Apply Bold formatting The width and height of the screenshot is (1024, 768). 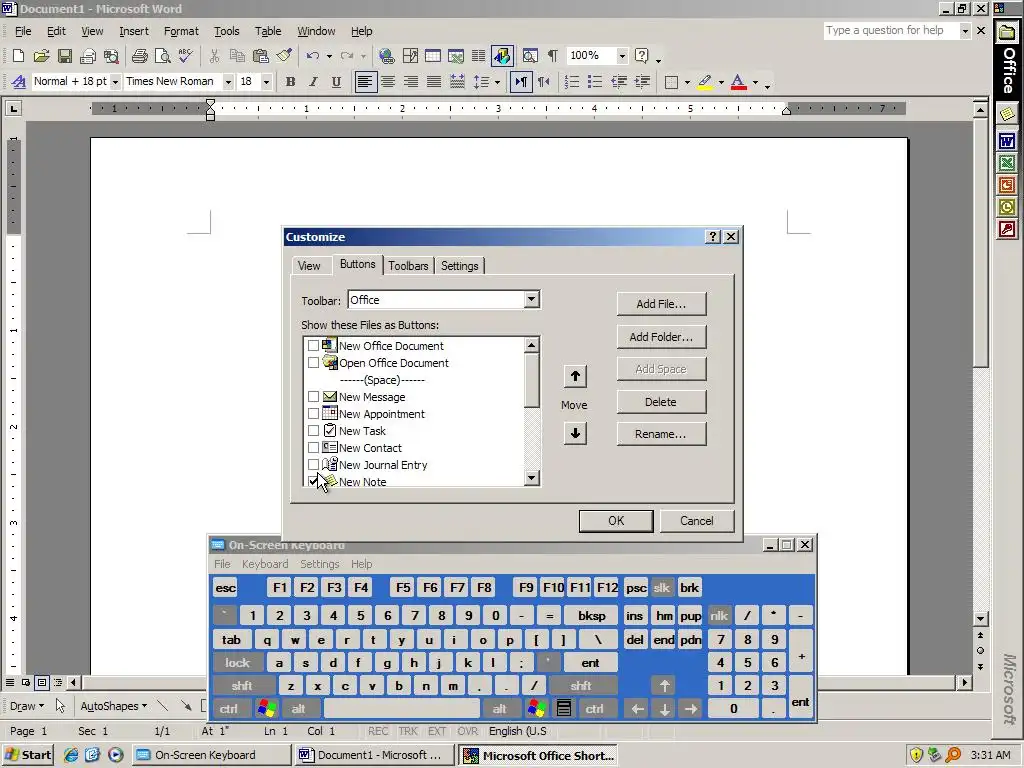[x=291, y=82]
